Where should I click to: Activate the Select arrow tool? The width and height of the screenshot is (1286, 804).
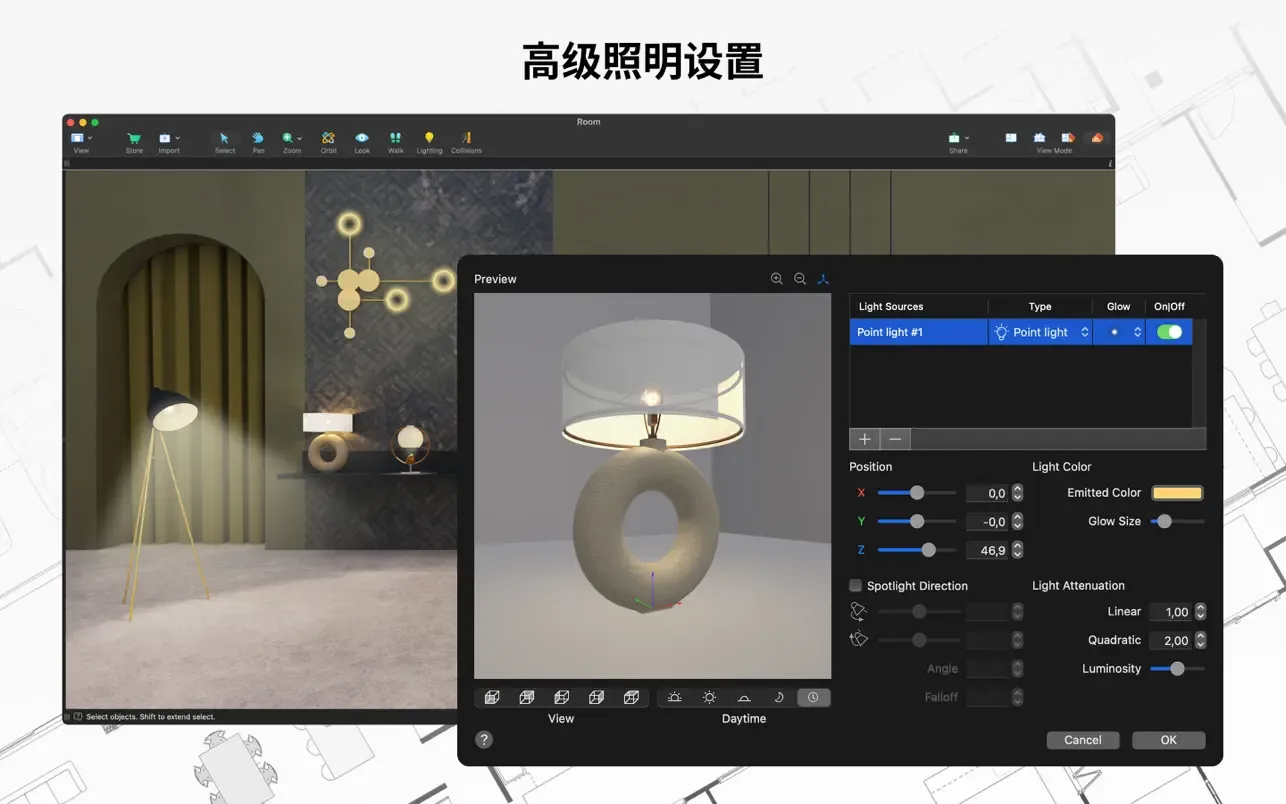click(224, 138)
